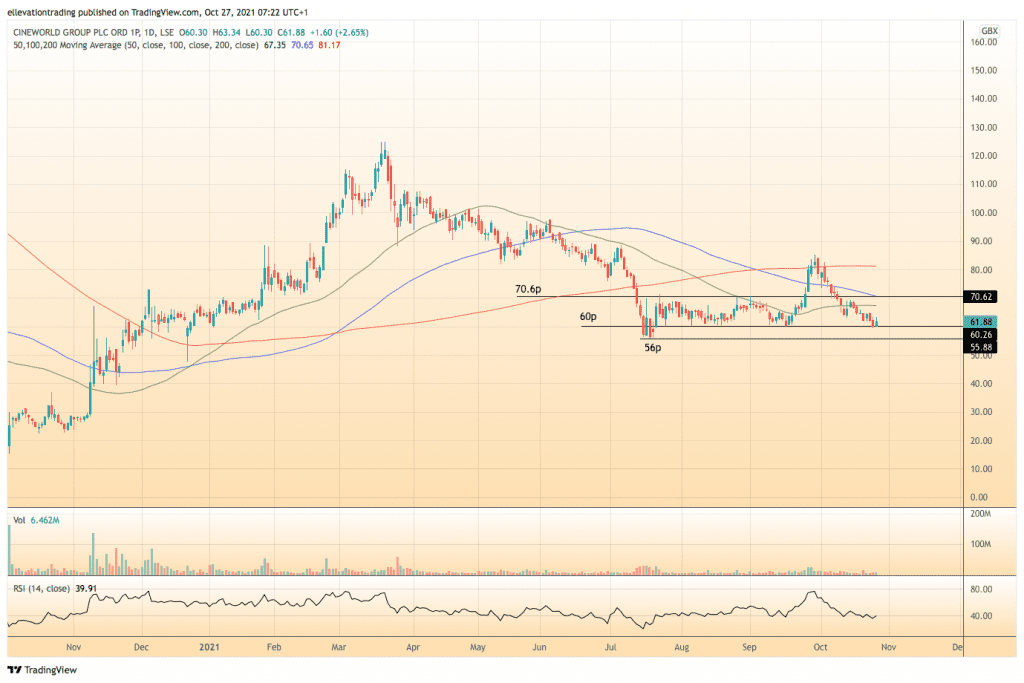Click the 200M volume scale value
This screenshot has width=1024, height=683.
[981, 514]
